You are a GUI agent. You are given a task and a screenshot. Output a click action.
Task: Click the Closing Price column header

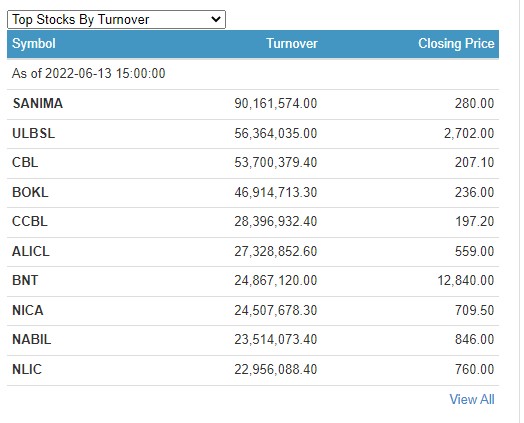click(456, 44)
